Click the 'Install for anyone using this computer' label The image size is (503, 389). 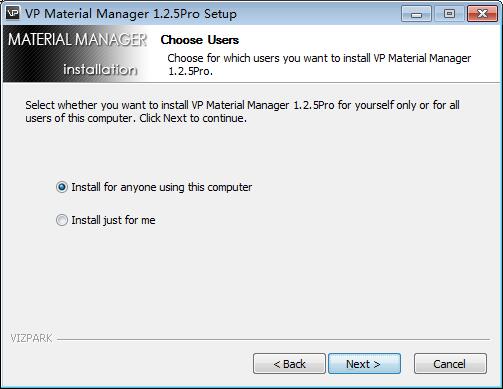click(x=162, y=187)
